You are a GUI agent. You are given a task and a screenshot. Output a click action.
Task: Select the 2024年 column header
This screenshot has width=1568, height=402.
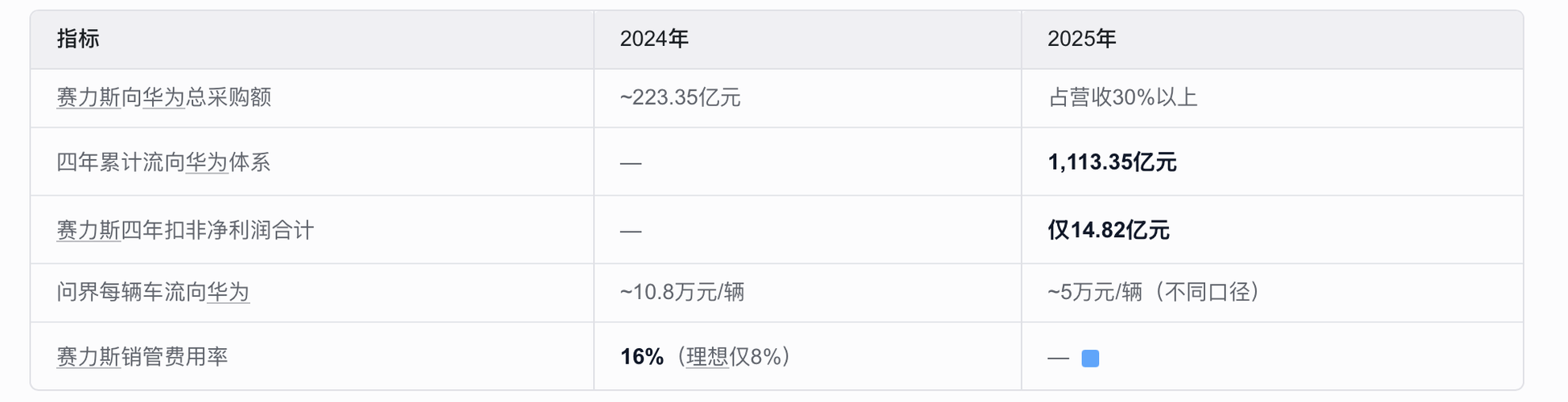[654, 39]
